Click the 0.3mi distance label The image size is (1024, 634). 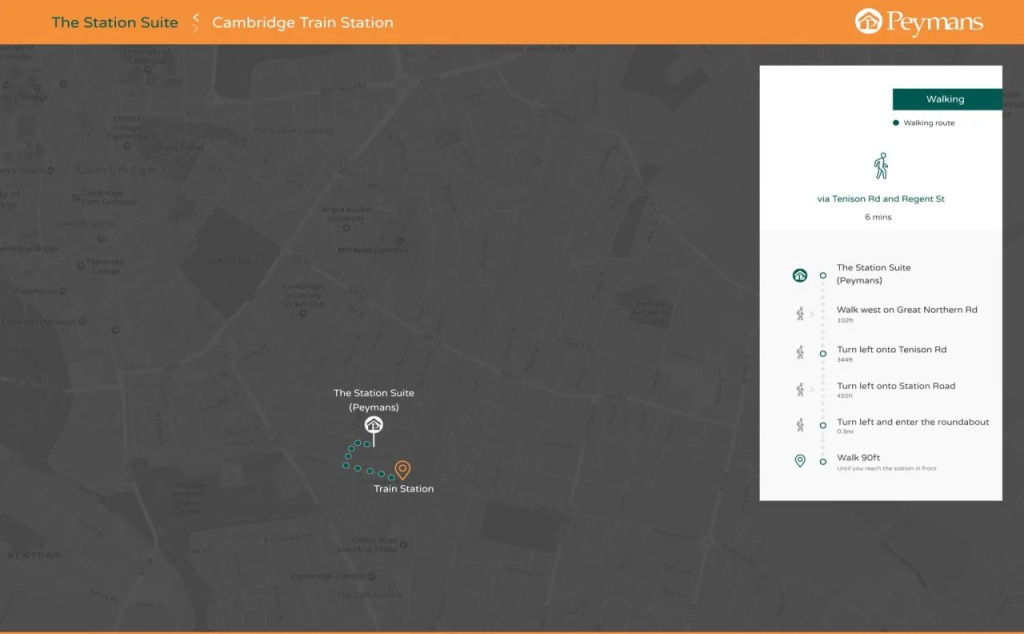[x=845, y=432]
